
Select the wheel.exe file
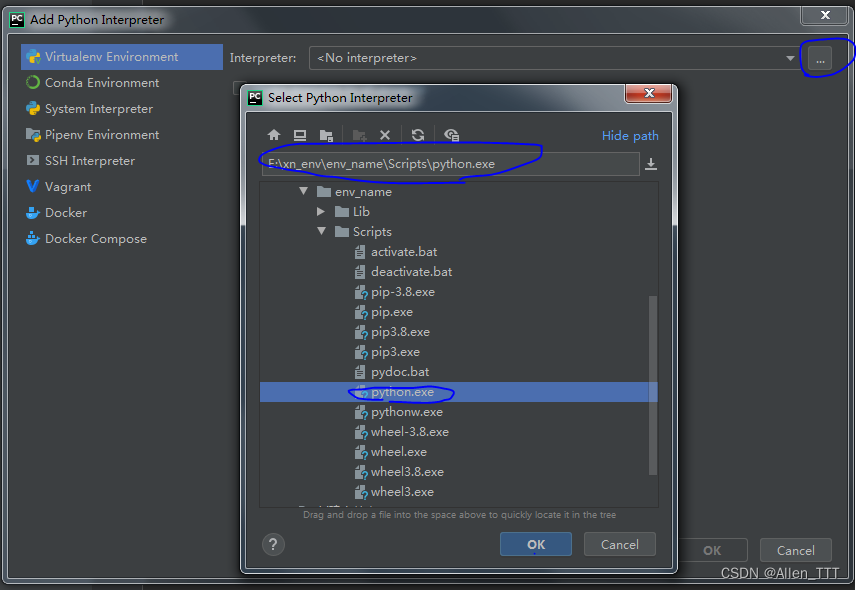(x=399, y=452)
